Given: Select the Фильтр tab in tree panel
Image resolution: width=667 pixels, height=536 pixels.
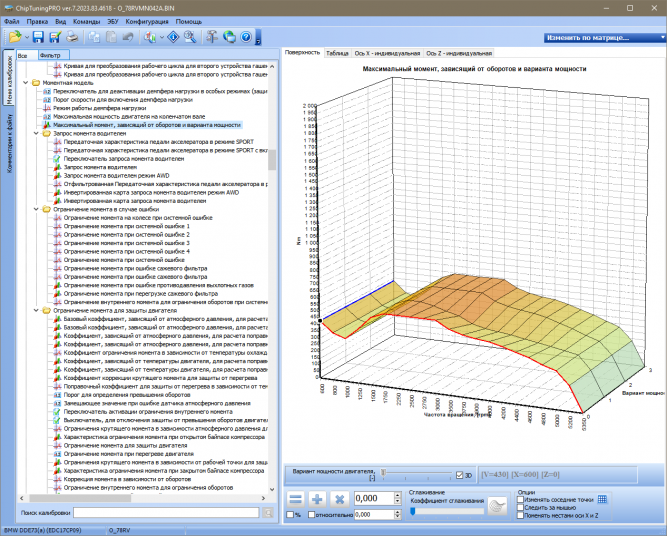Looking at the screenshot, I should coord(53,55).
